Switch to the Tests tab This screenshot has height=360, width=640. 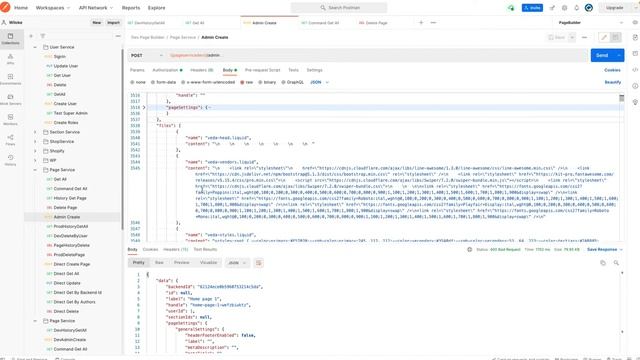[293, 70]
